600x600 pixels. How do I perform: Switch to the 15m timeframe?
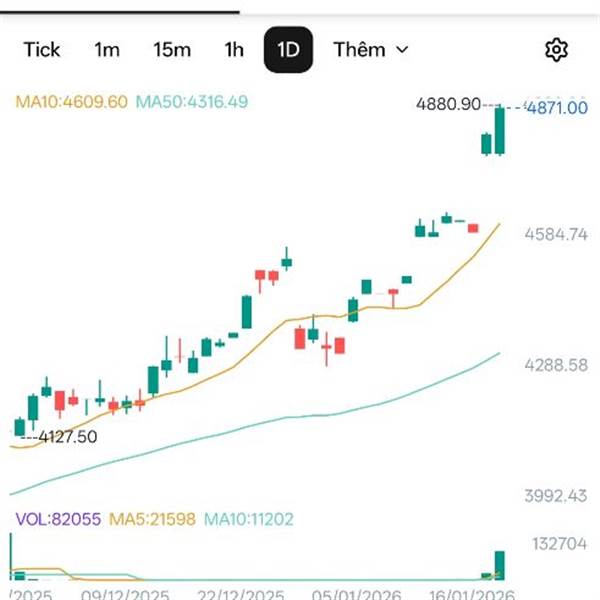[x=172, y=49]
